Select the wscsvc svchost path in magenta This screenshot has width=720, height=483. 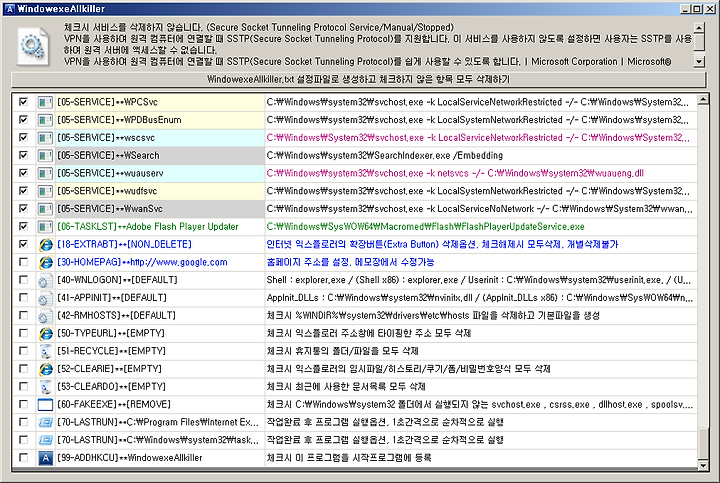pyautogui.click(x=478, y=138)
